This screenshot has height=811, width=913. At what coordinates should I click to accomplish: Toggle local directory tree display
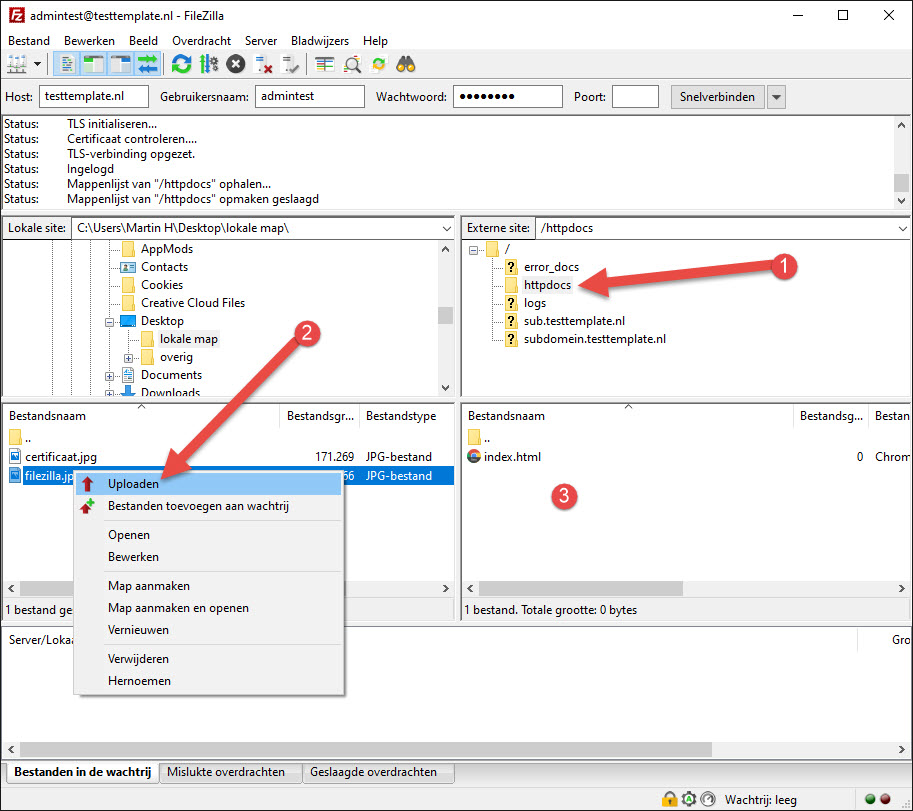tap(94, 64)
